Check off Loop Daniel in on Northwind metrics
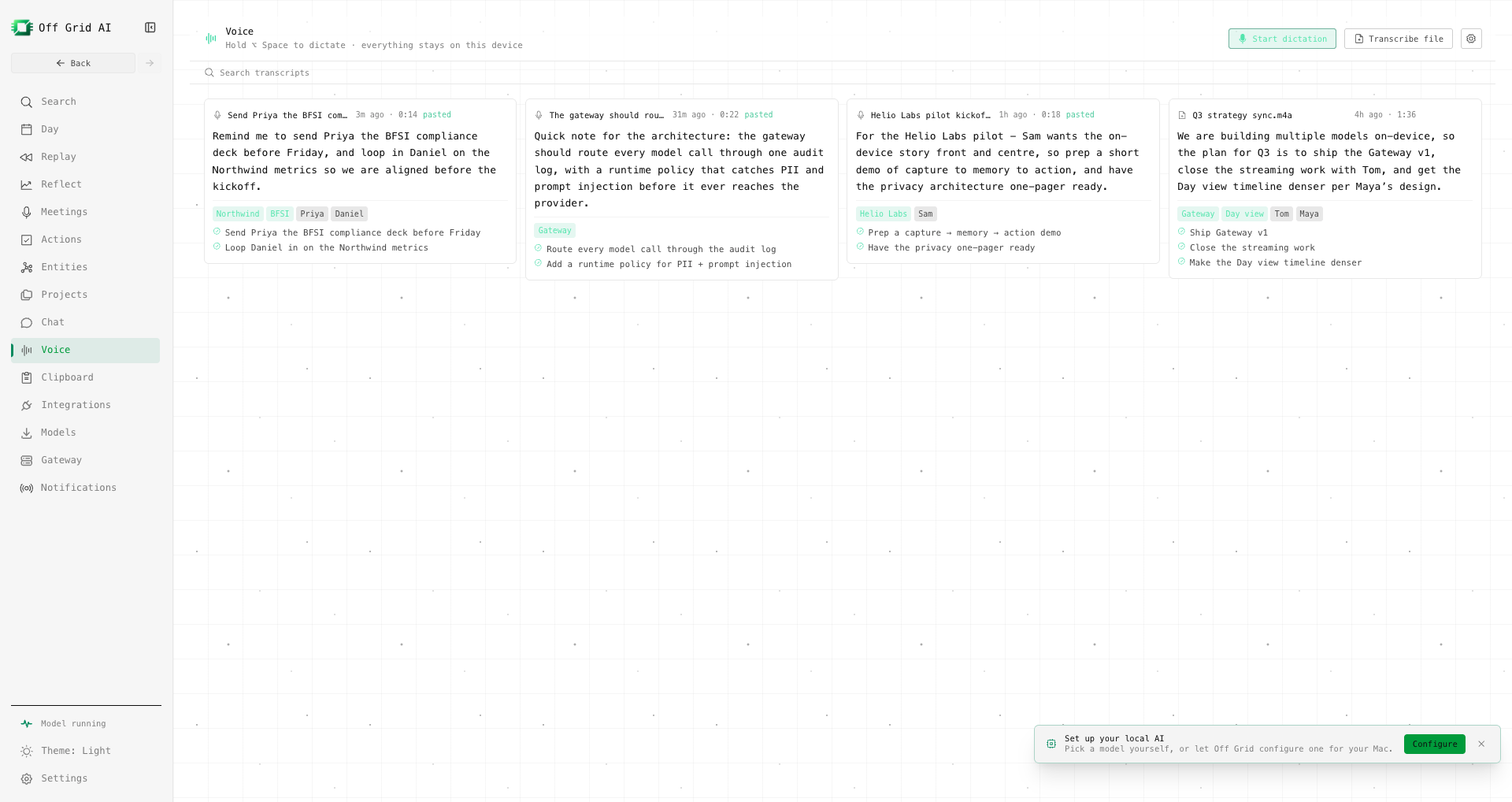 217,247
